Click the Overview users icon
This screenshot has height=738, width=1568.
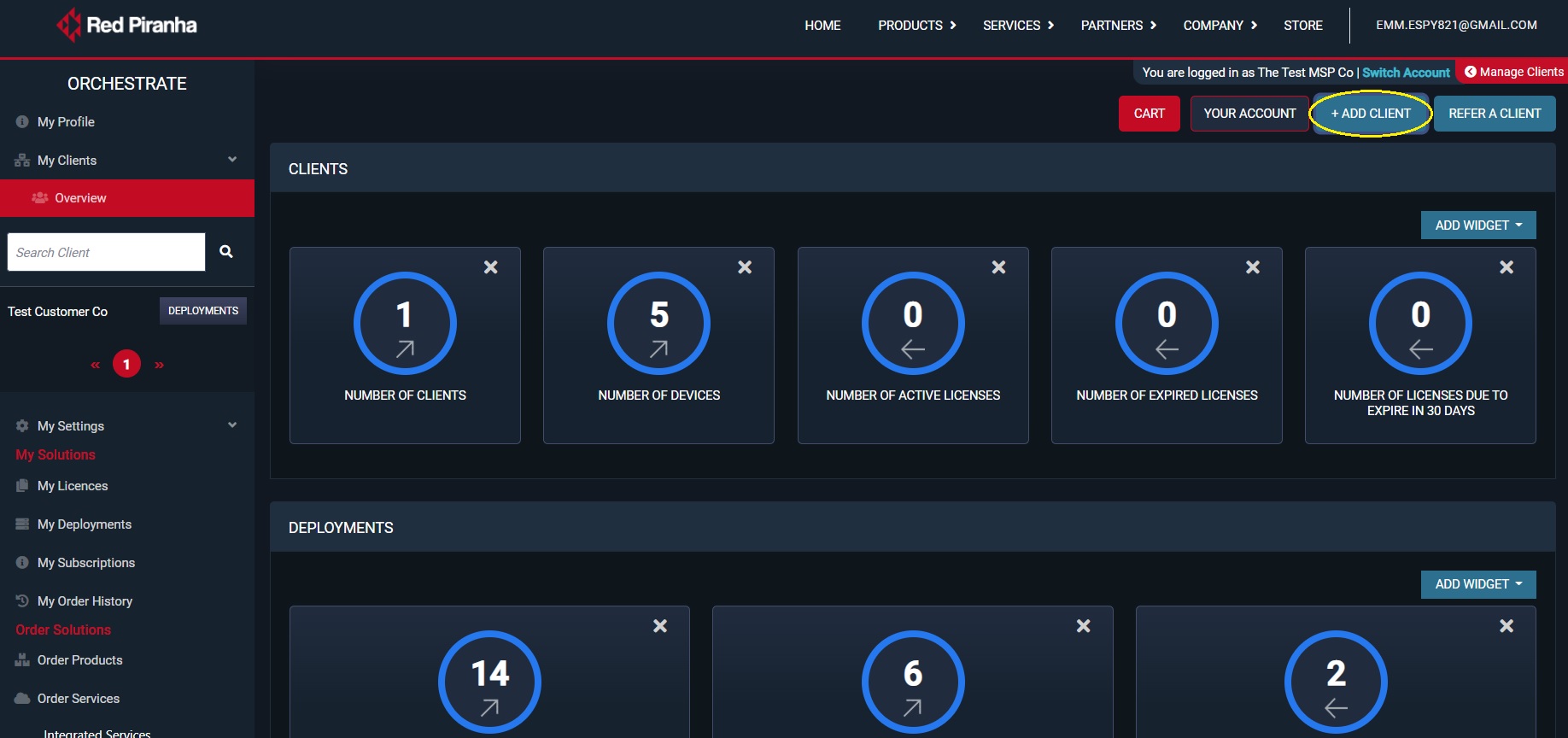pyautogui.click(x=39, y=198)
